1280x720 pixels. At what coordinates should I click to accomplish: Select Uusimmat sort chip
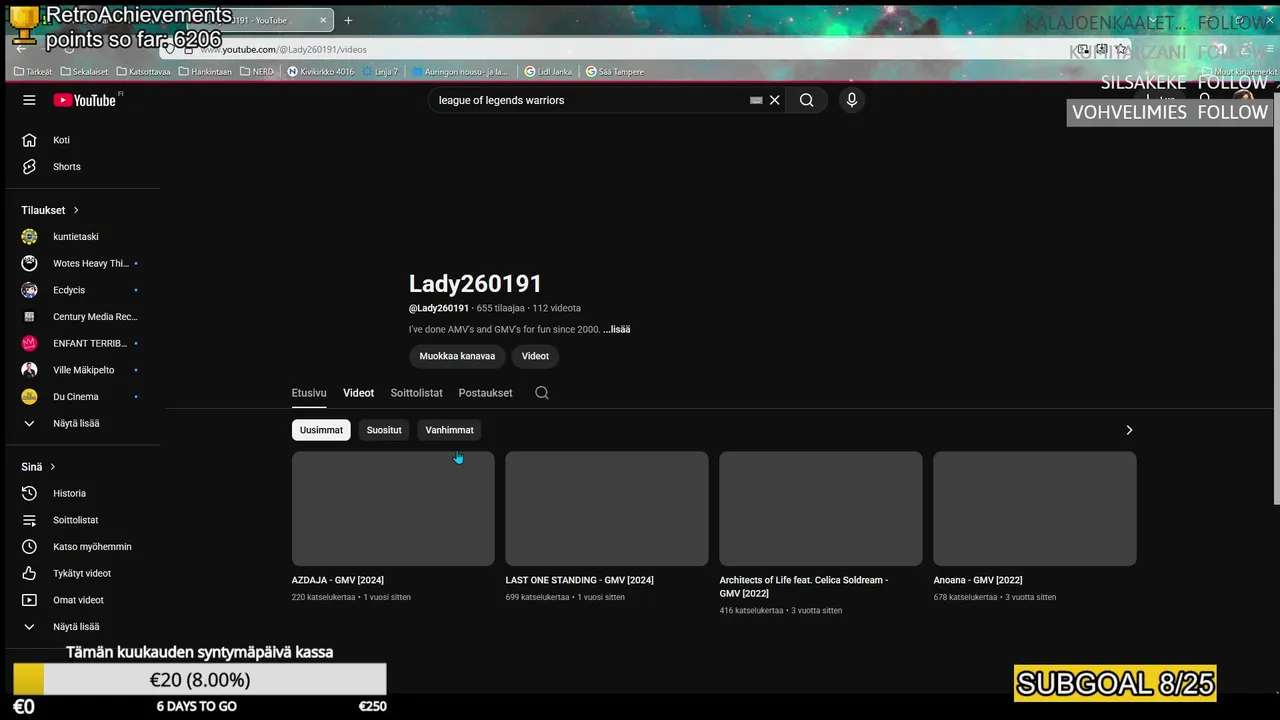(321, 430)
